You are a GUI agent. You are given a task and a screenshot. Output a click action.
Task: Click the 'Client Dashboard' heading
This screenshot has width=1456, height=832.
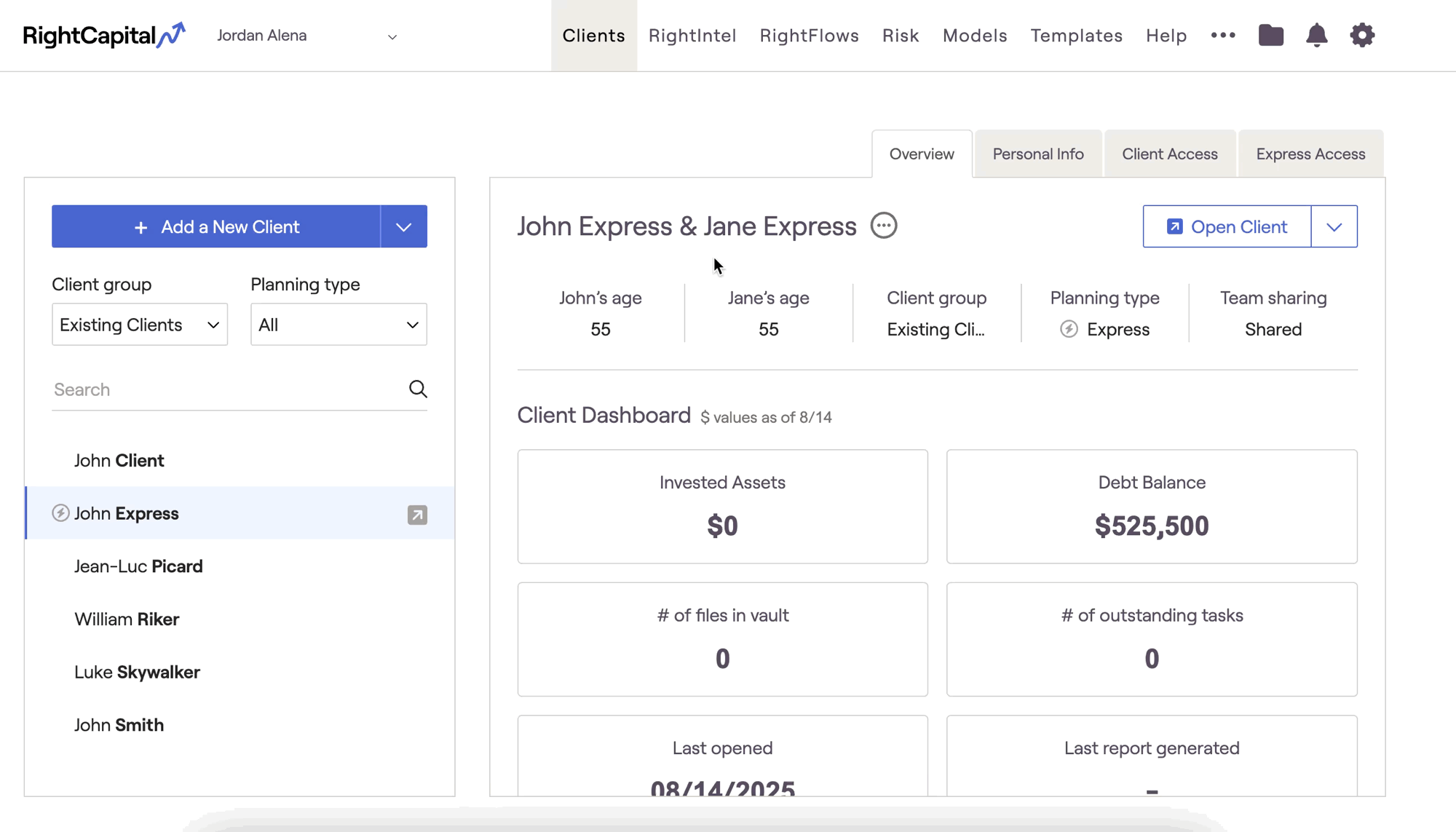click(604, 415)
